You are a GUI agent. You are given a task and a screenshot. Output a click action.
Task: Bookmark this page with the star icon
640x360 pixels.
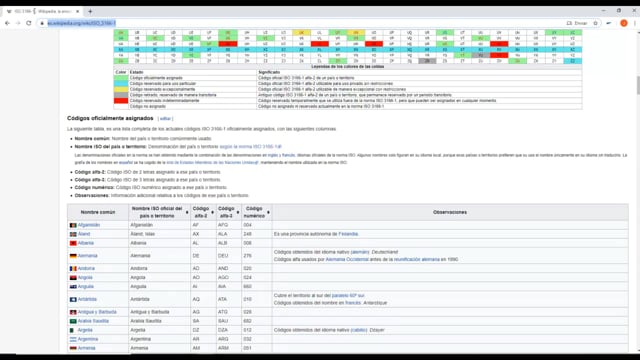click(x=596, y=23)
